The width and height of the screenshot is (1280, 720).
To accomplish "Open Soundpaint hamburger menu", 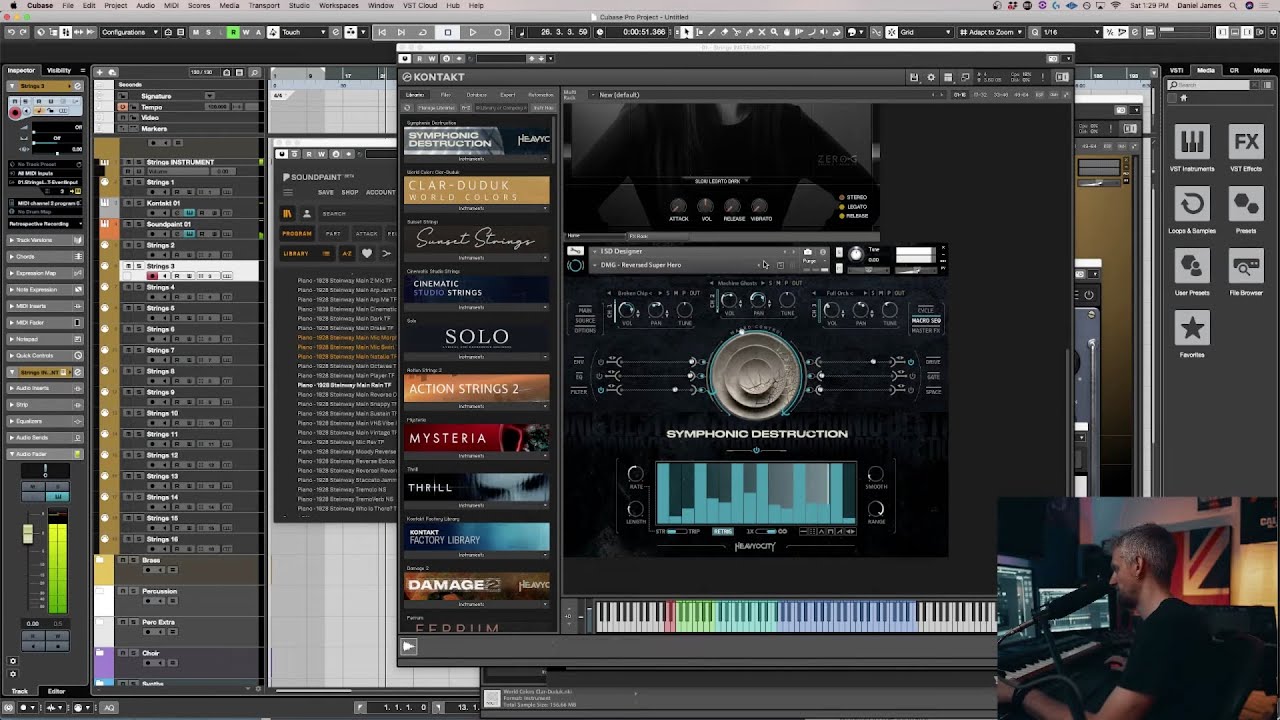I will (288, 192).
